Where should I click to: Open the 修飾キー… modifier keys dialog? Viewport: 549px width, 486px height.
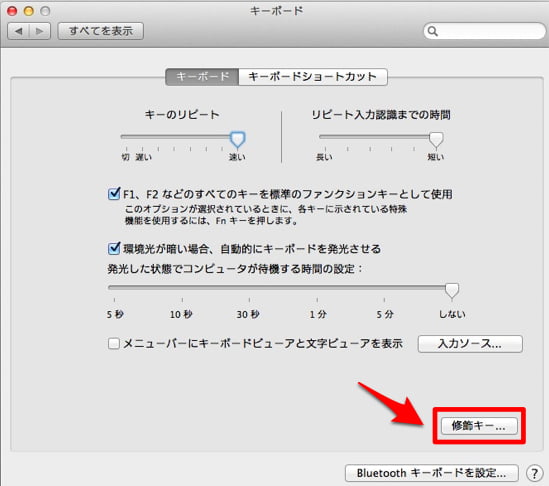[479, 426]
